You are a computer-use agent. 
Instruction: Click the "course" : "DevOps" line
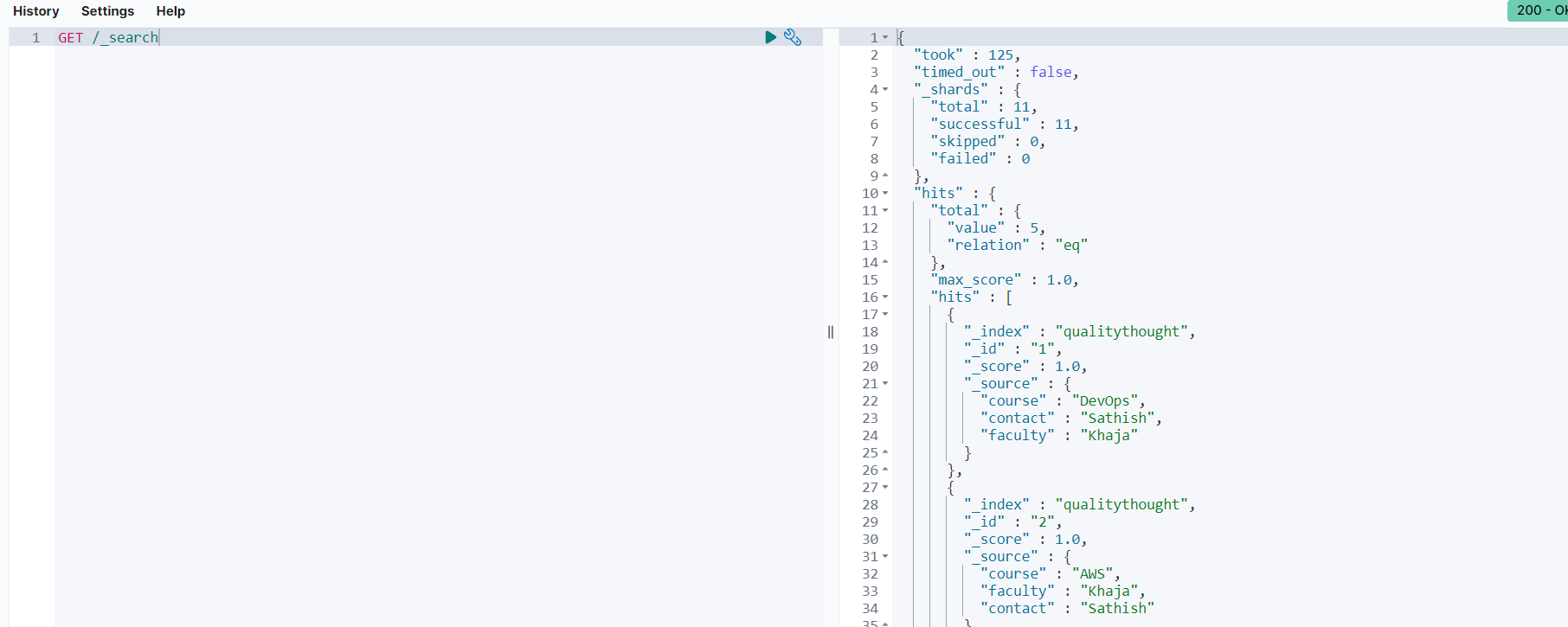click(1063, 400)
